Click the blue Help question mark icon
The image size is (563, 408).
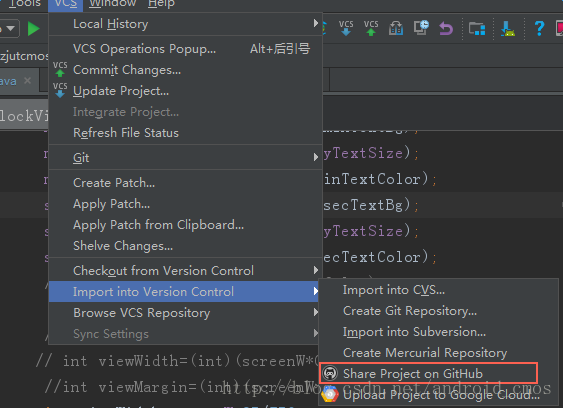[539, 28]
